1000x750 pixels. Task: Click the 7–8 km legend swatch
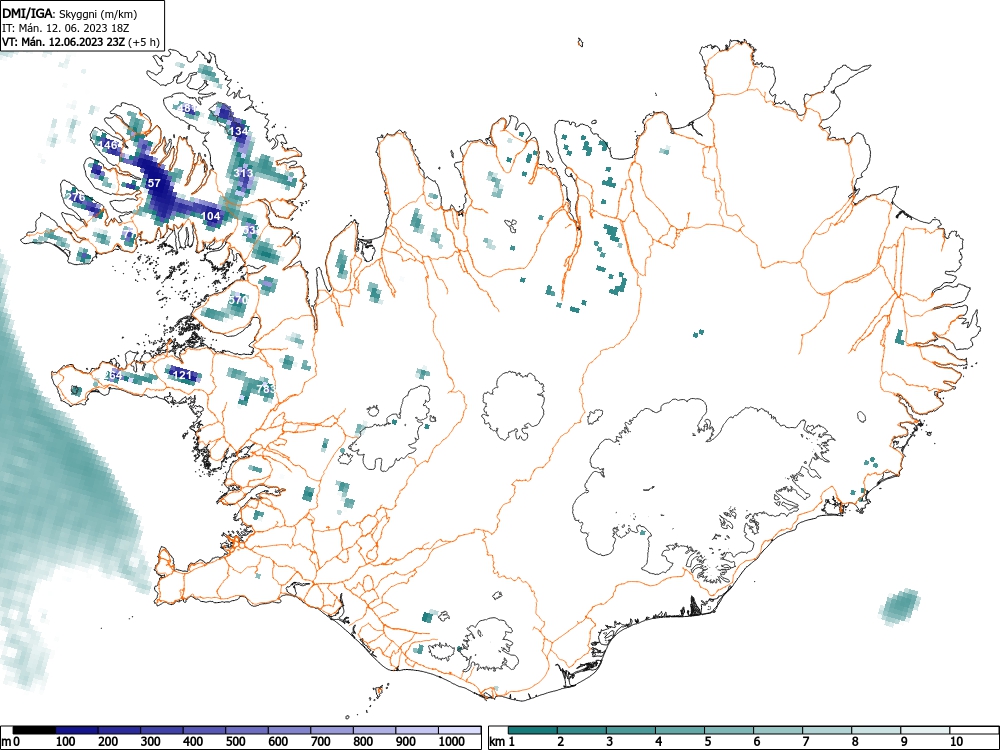tap(827, 730)
